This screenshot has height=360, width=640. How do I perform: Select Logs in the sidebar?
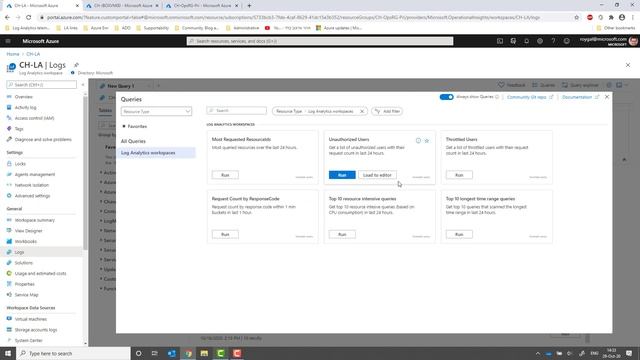19,252
